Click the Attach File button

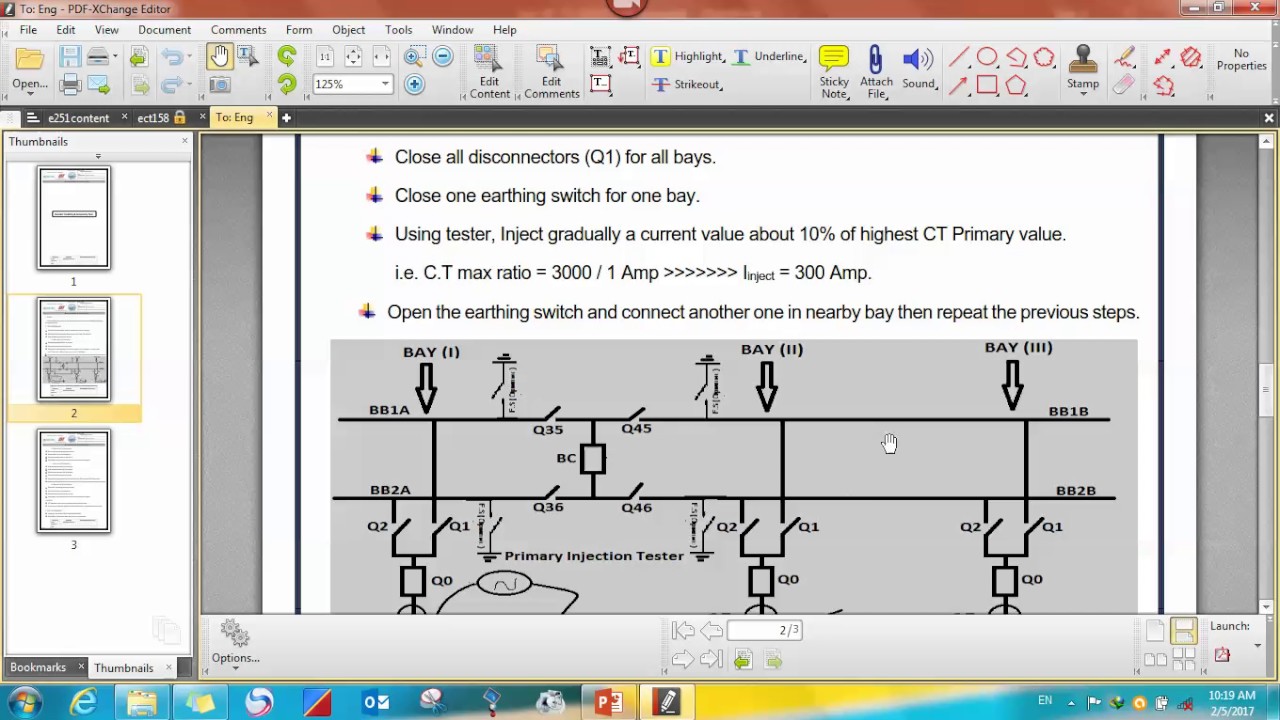(x=876, y=72)
